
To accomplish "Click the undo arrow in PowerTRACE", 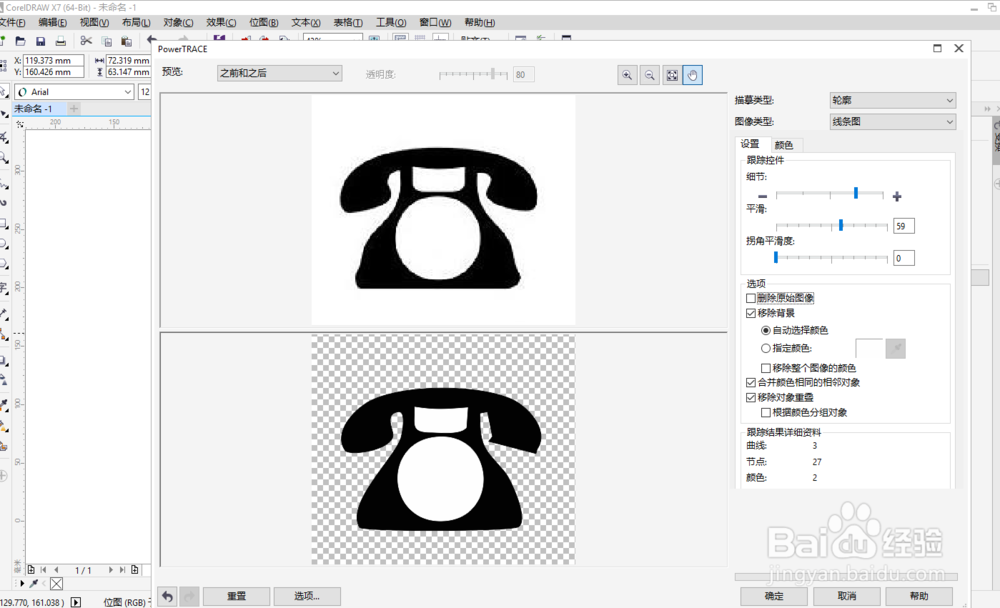I will click(167, 597).
